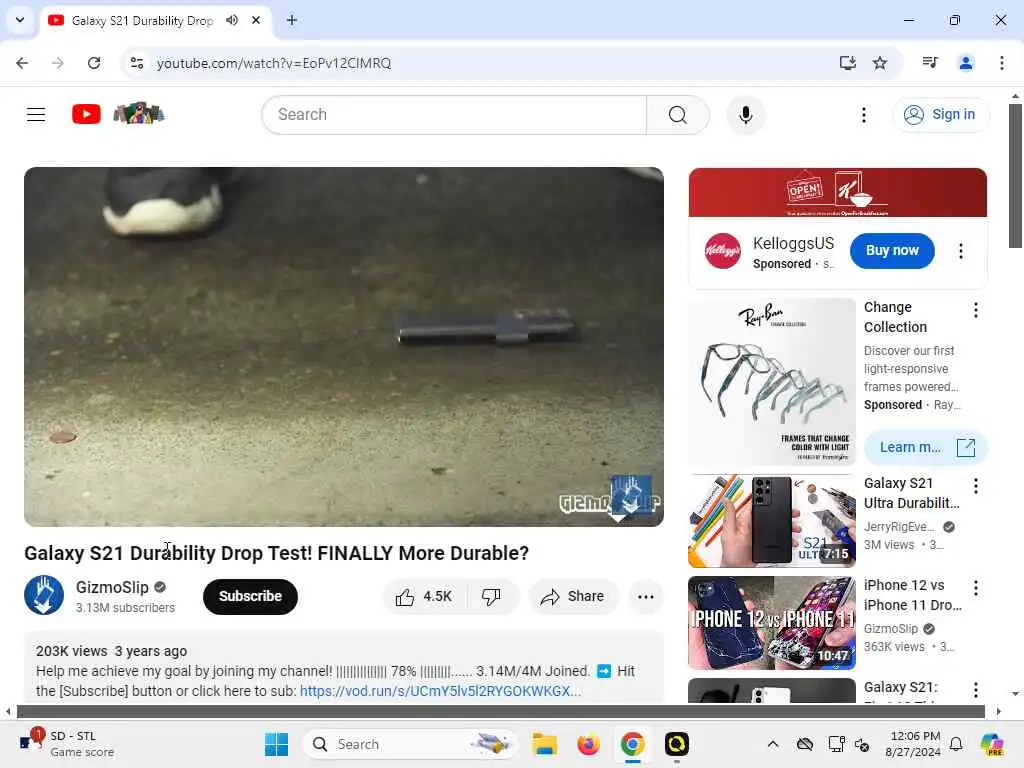Open the Galaxy S21 Ultra Durability title link
This screenshot has height=768, width=1024.
[912, 493]
